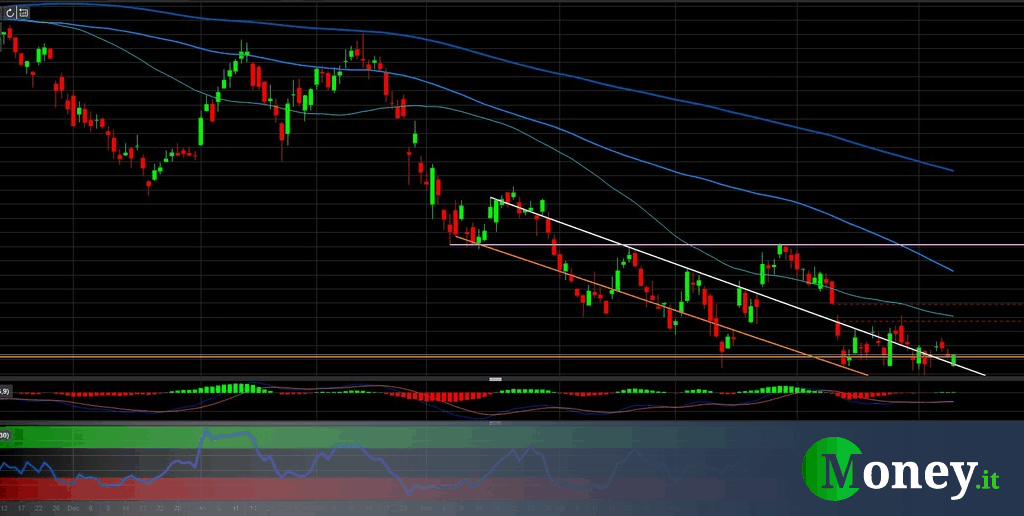Grab the divider handle between price and MACD panes
Image resolution: width=1024 pixels, height=516 pixels.
tap(494, 379)
